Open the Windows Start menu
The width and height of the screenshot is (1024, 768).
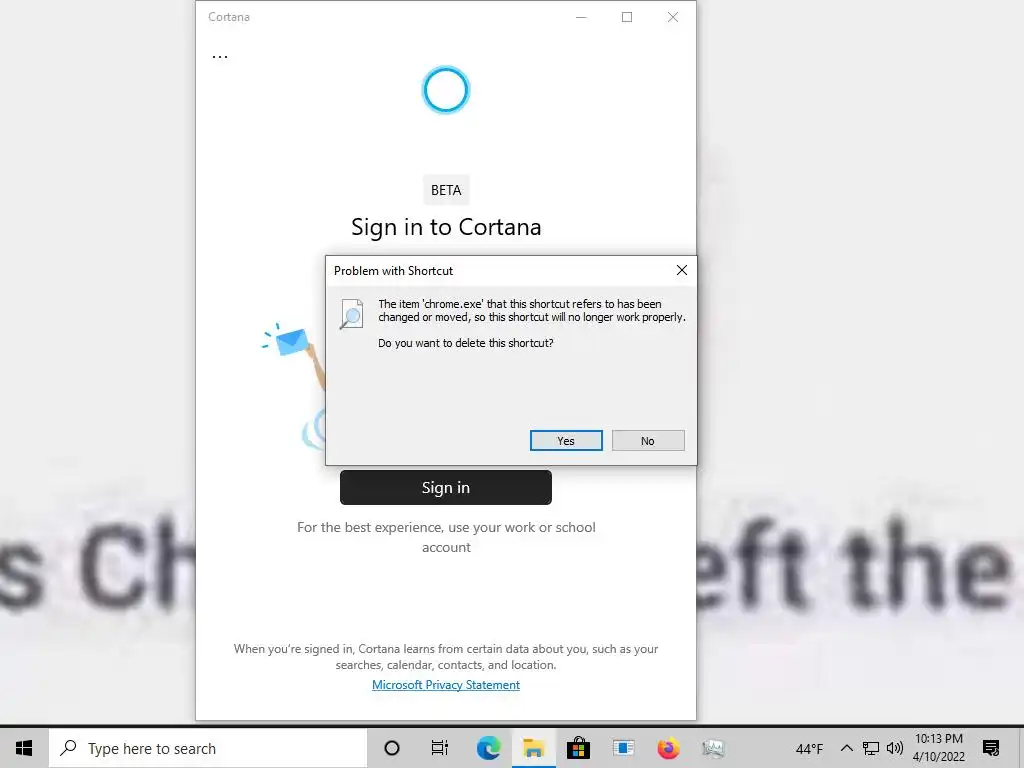pyautogui.click(x=24, y=748)
